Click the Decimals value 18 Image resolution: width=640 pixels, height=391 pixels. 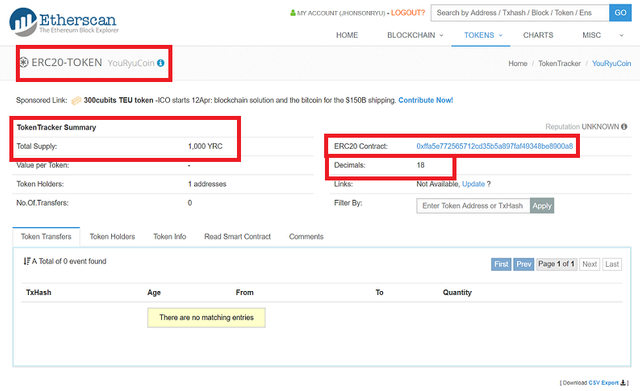[420, 165]
